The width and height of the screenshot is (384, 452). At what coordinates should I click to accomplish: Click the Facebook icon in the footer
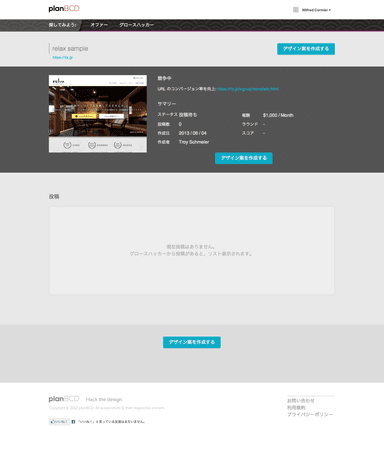pyautogui.click(x=73, y=422)
